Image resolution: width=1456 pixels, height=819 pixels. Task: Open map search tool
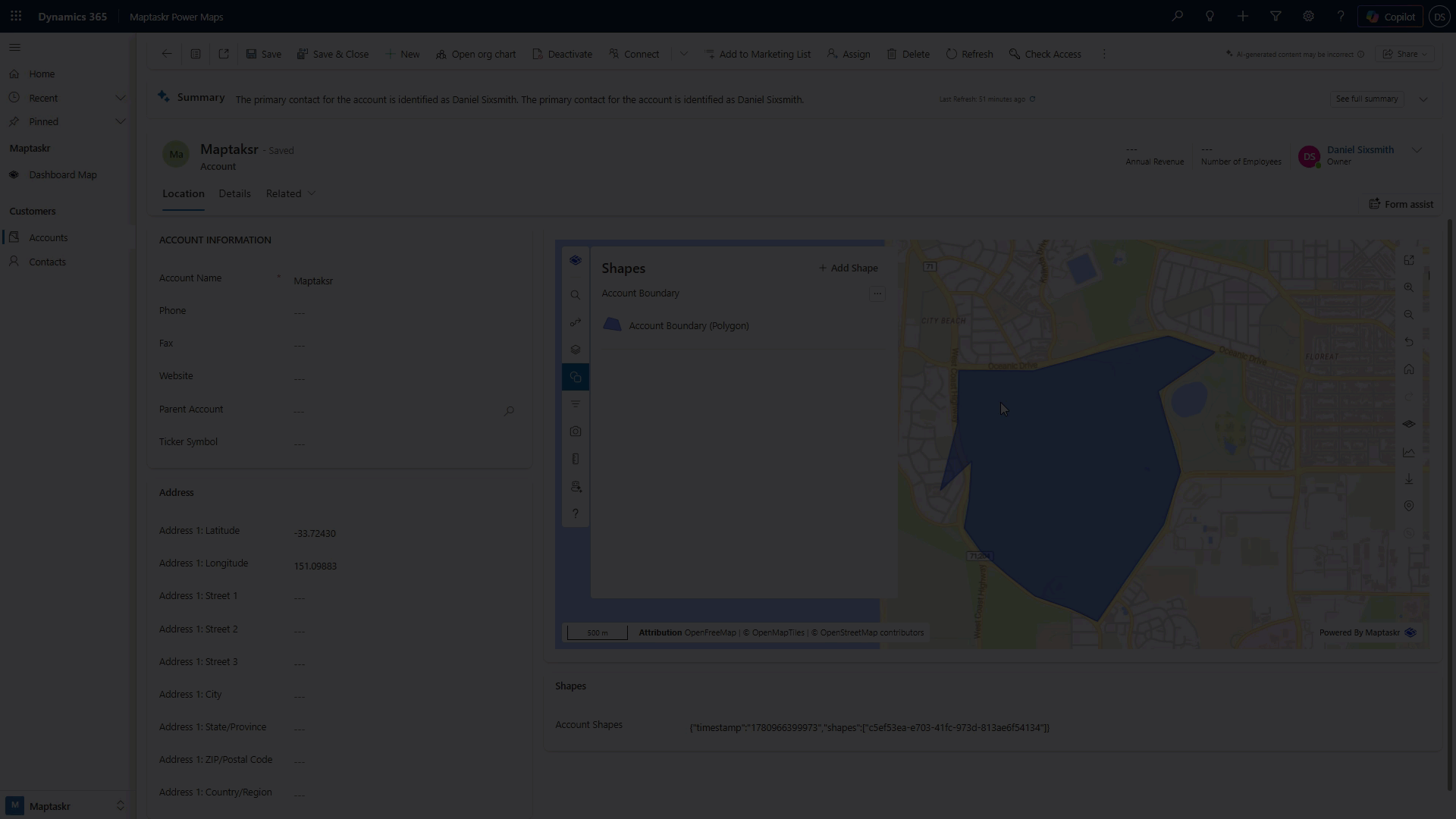click(576, 295)
